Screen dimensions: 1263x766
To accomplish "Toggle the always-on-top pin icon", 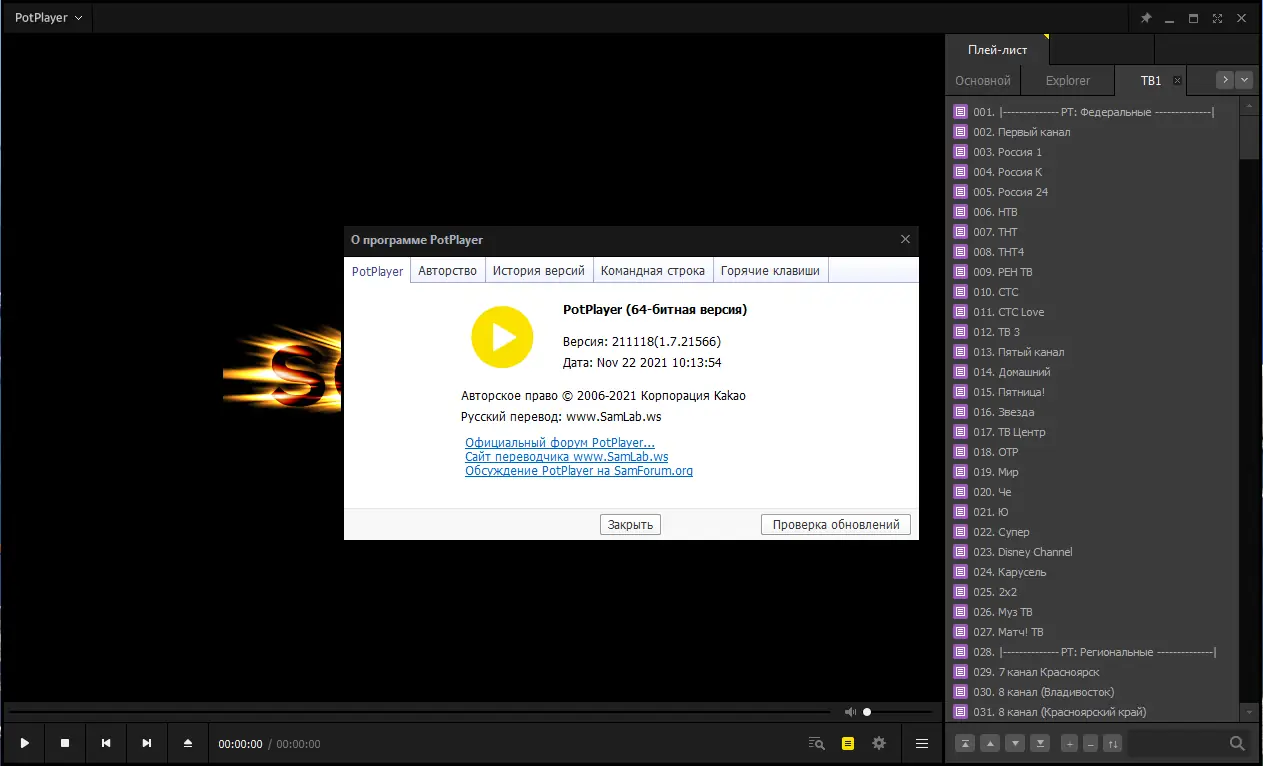I will coord(1146,18).
